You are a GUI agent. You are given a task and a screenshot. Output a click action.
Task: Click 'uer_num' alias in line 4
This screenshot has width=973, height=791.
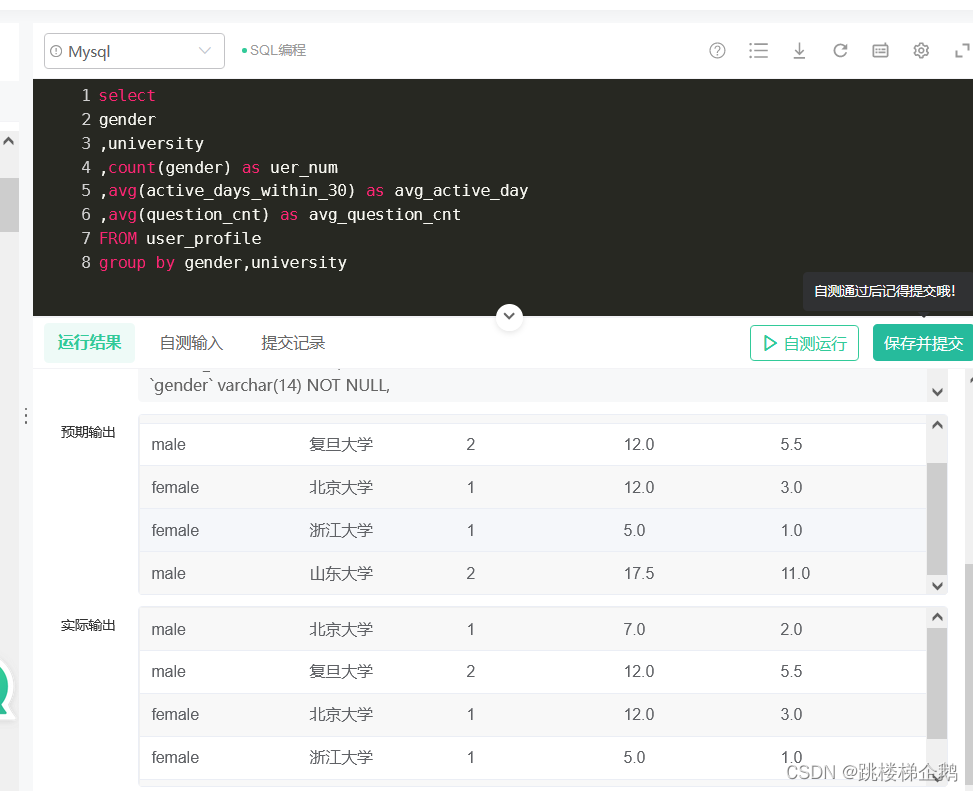pos(304,168)
